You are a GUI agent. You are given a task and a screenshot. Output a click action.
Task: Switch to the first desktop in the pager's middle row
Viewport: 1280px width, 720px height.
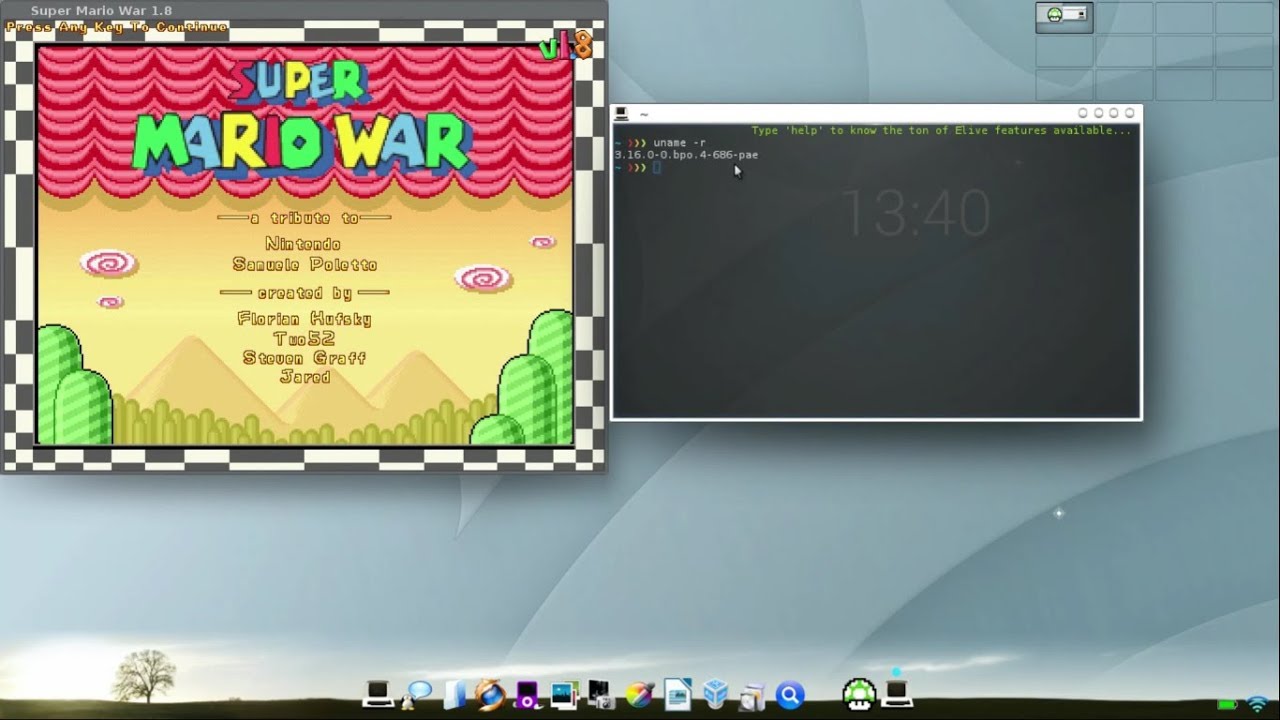click(1064, 51)
